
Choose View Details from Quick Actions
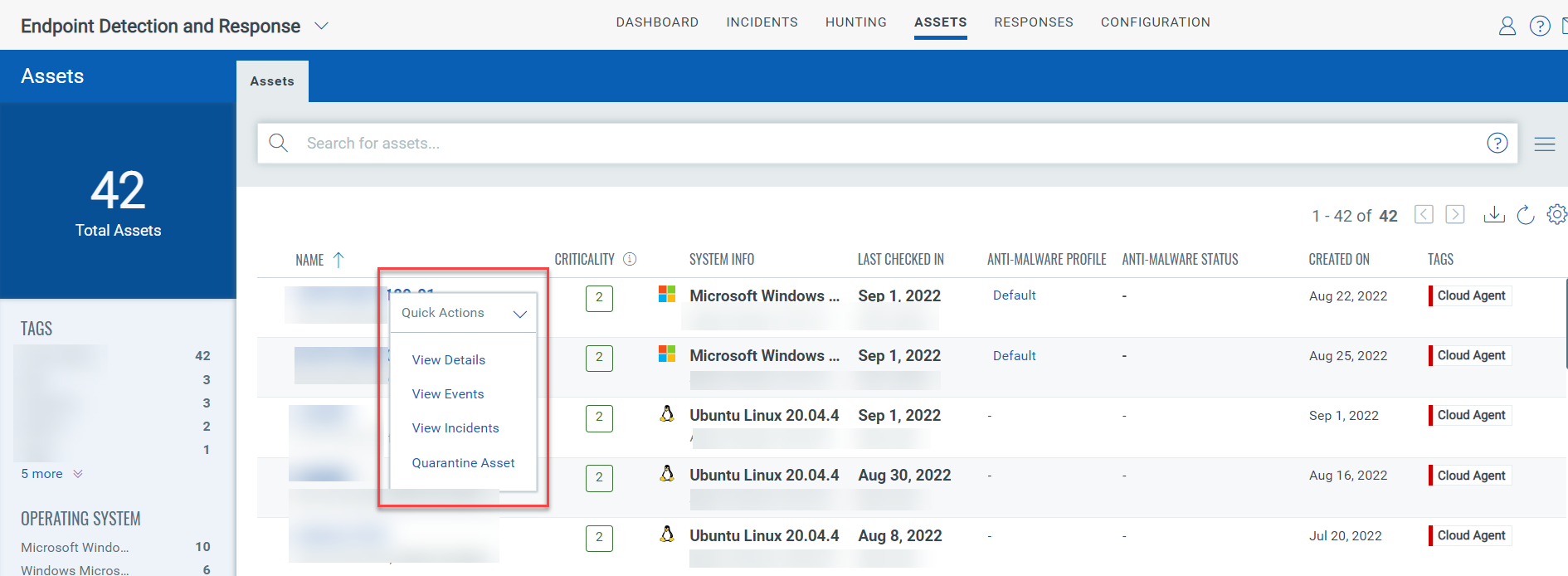449,359
